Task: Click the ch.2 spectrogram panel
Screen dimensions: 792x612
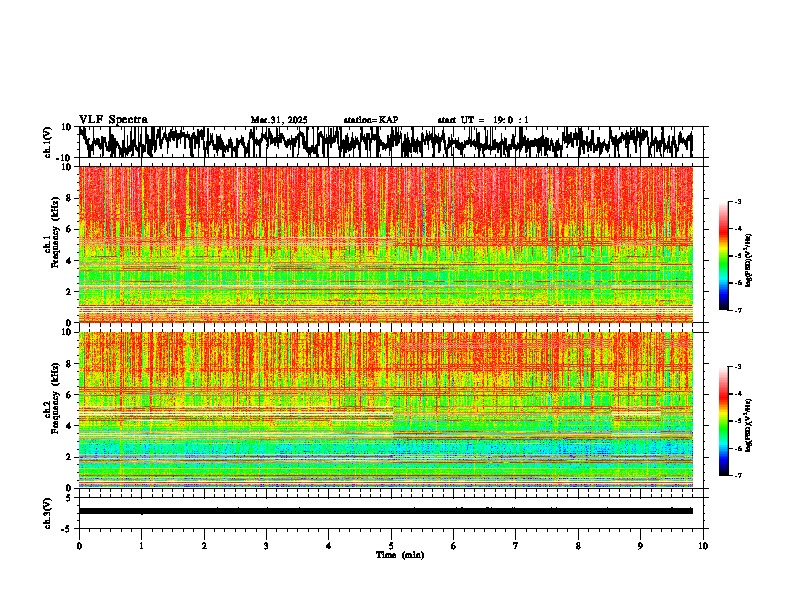Action: 385,410
